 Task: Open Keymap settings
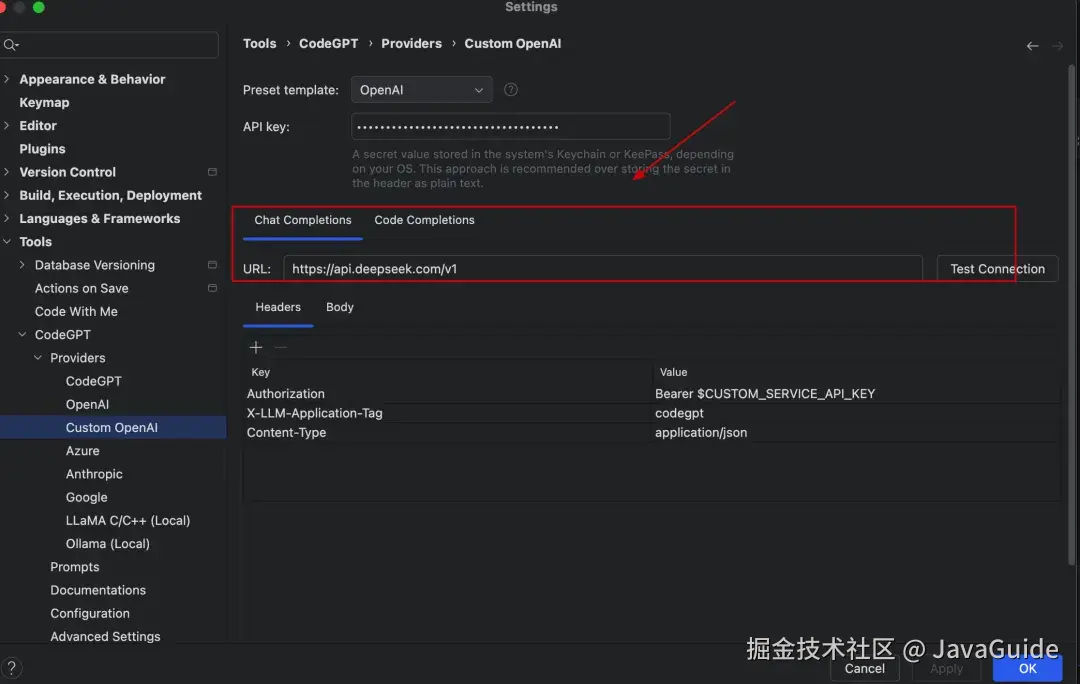[x=44, y=103]
